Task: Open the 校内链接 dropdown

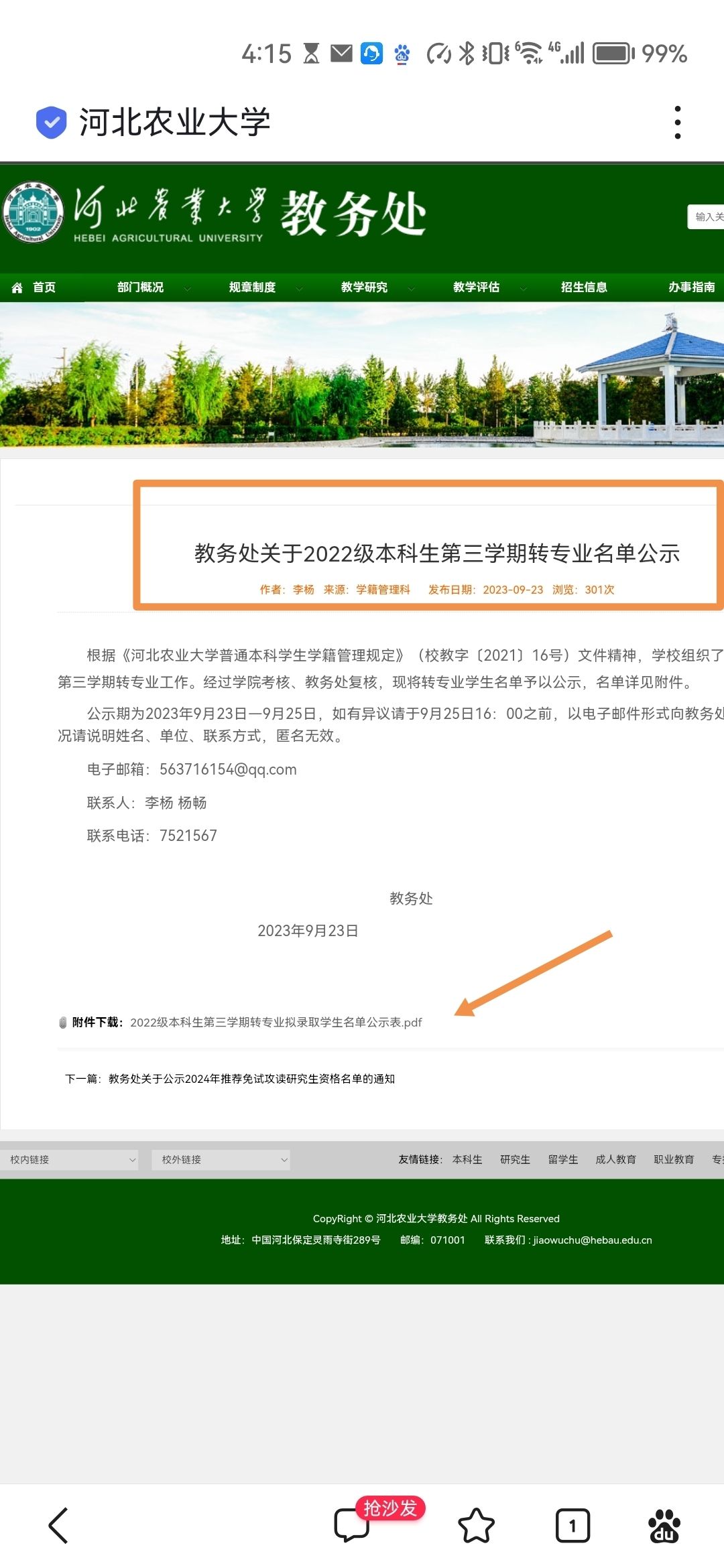Action: point(69,1160)
